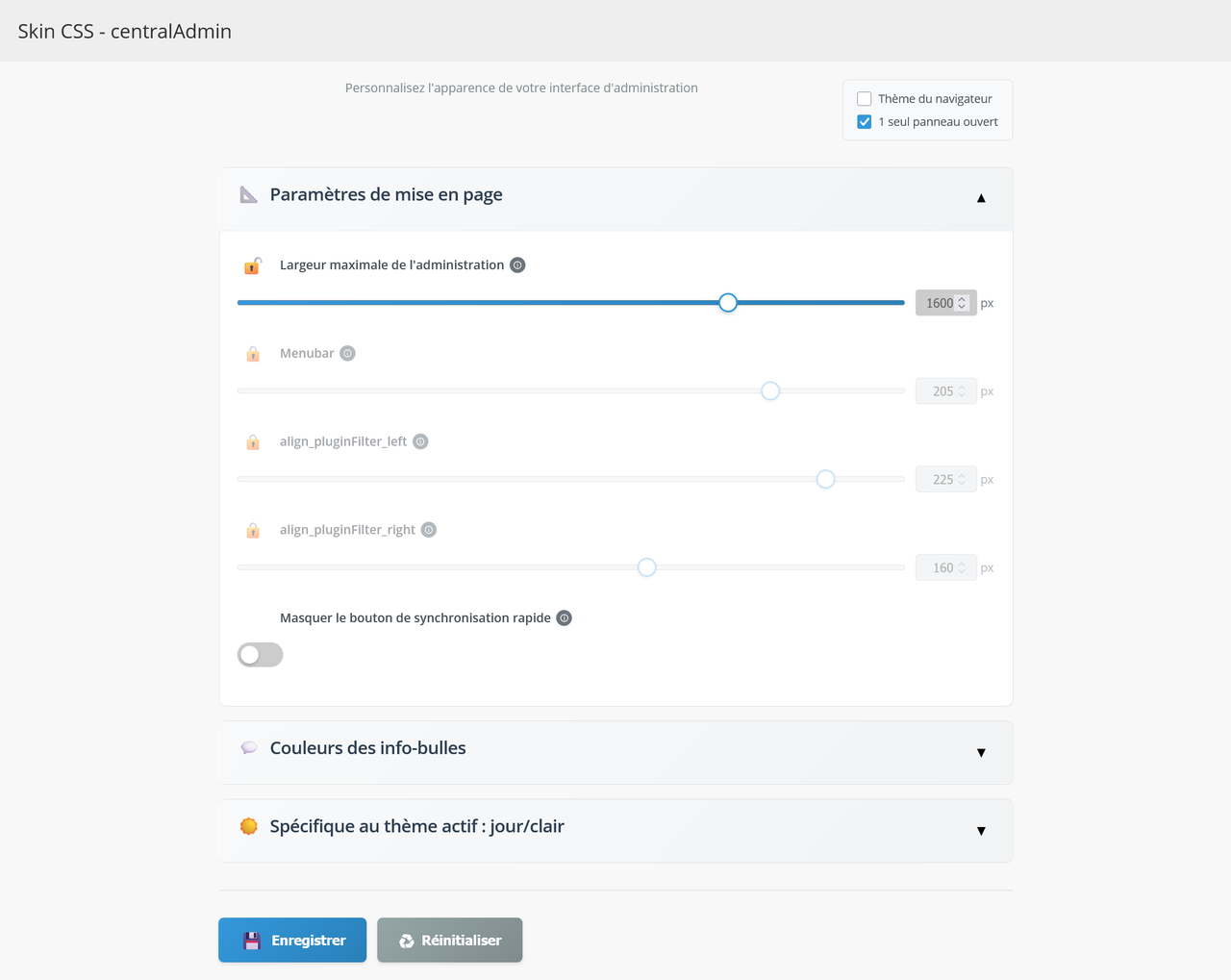1231x980 pixels.
Task: Expand Spécifique au thème actif section
Action: click(x=615, y=830)
